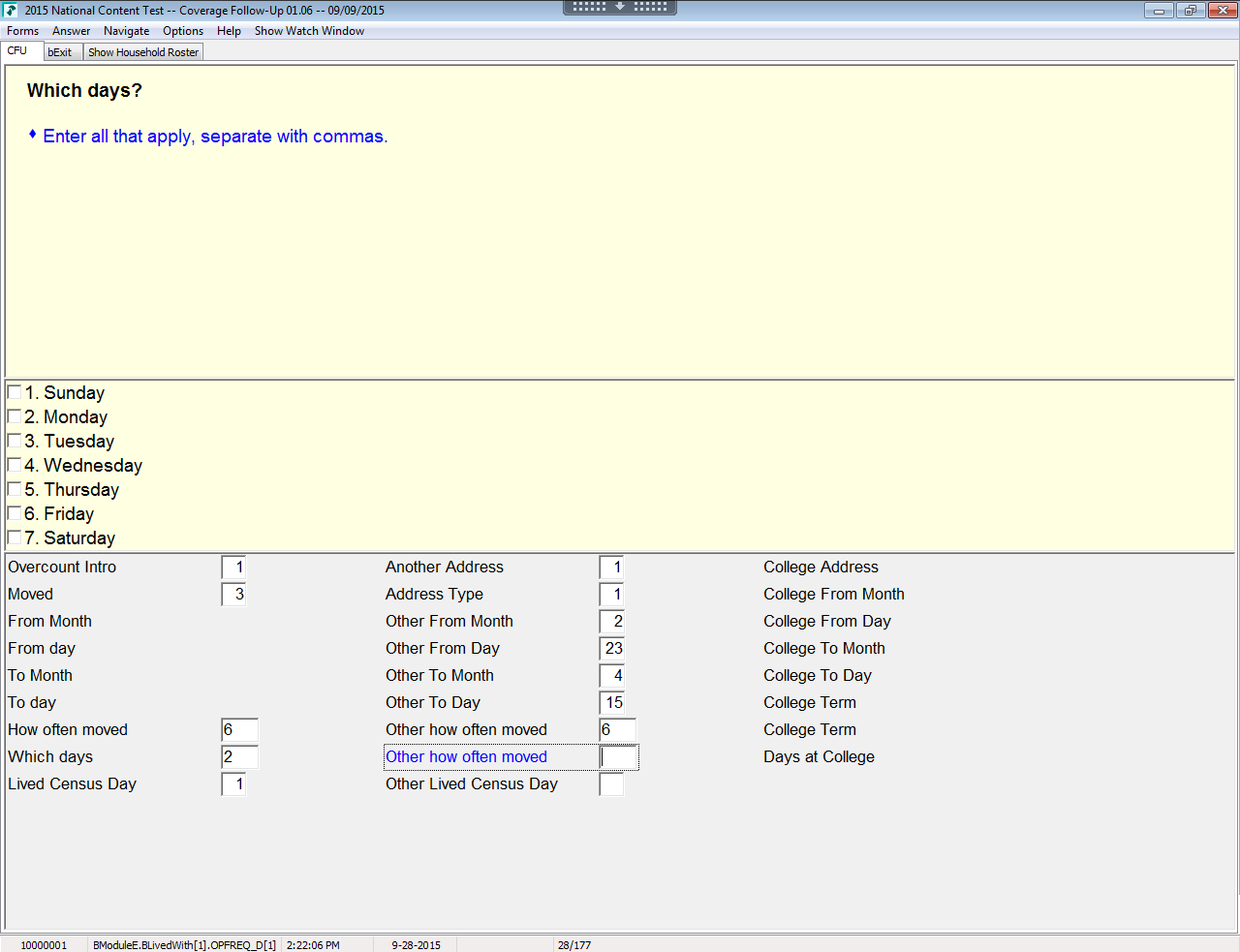The width and height of the screenshot is (1240, 952).
Task: Select the Other From Day field
Action: tap(612, 649)
